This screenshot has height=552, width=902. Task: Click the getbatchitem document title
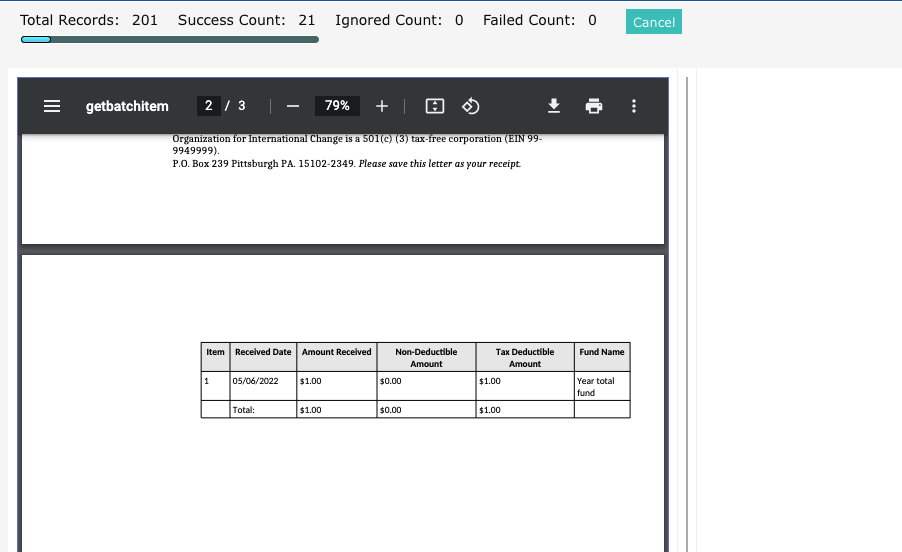[x=127, y=106]
